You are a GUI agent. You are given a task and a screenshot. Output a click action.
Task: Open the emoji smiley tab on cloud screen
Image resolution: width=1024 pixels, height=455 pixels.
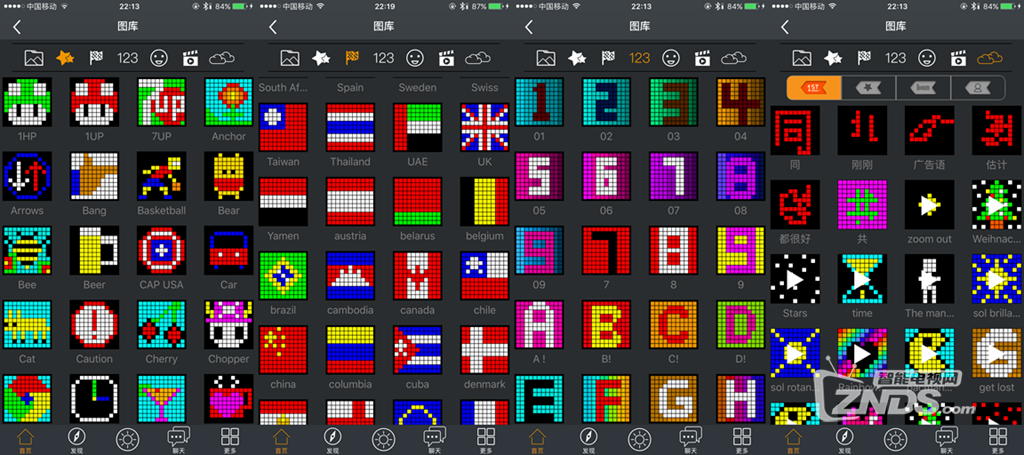(x=926, y=58)
